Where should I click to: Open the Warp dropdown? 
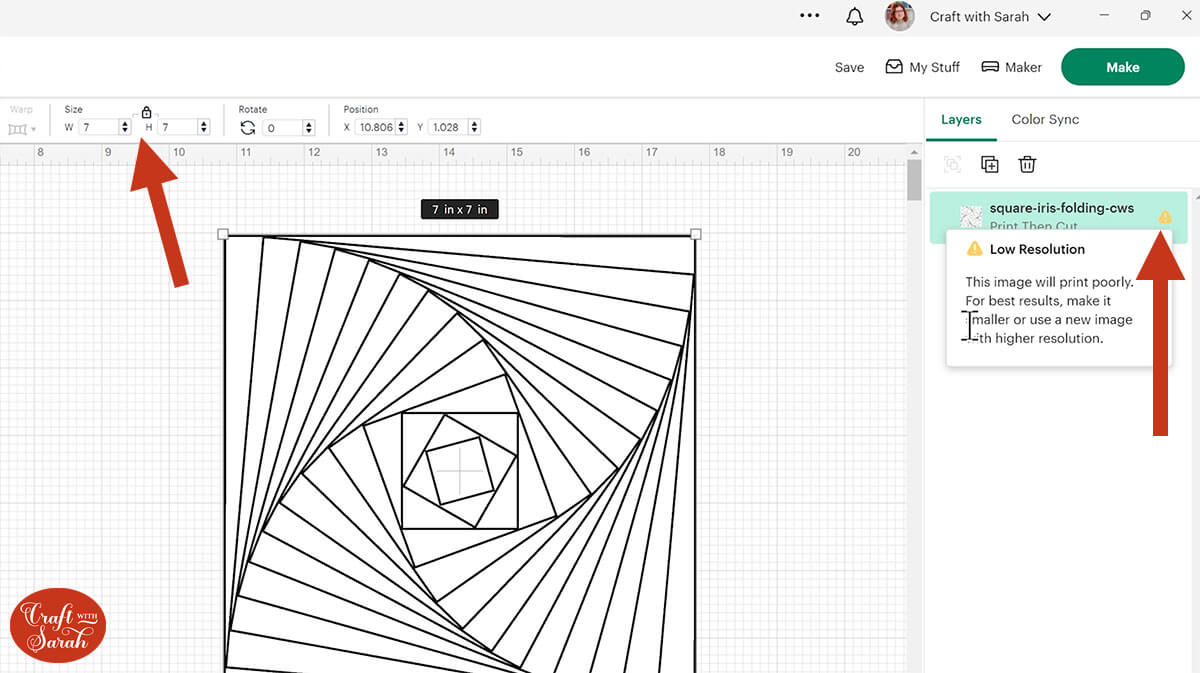21,129
